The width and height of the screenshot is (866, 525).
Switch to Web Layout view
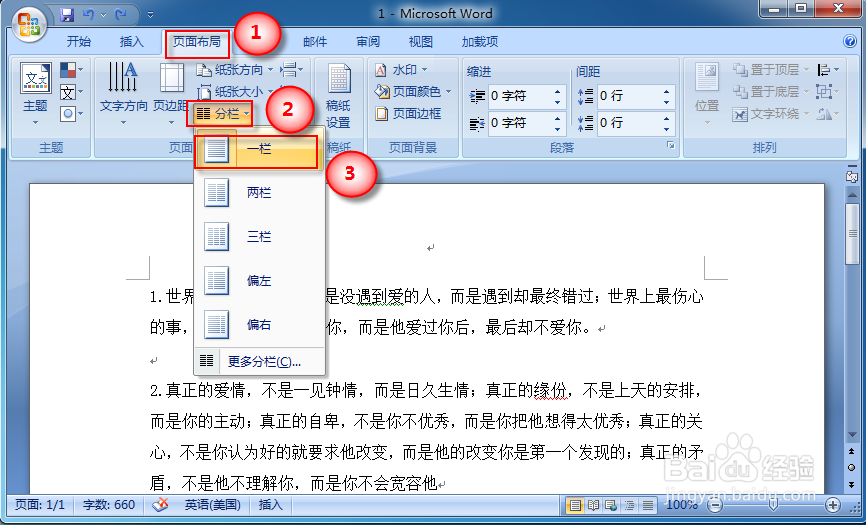pyautogui.click(x=611, y=505)
